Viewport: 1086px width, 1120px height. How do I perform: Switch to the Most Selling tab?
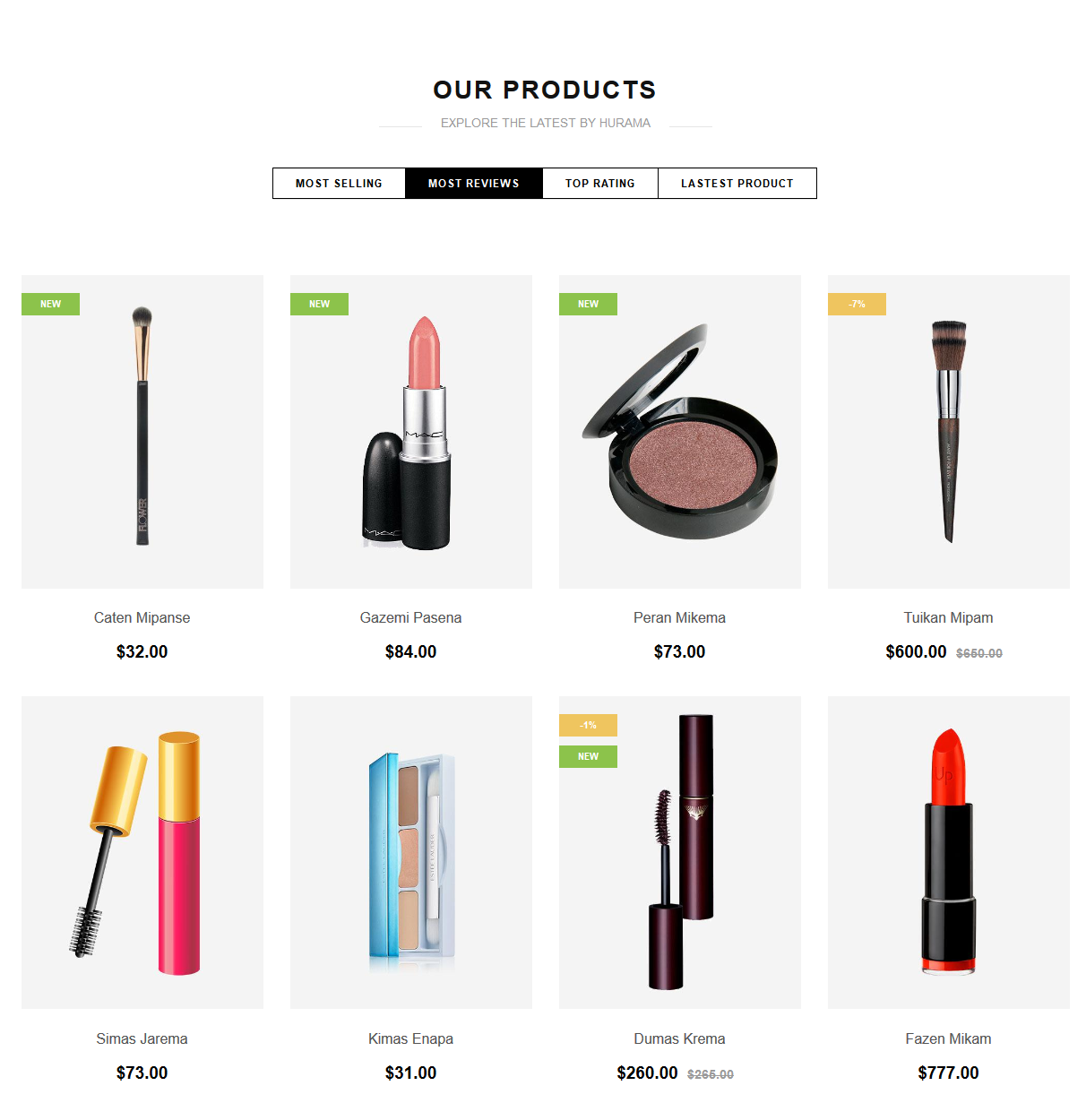tap(339, 183)
